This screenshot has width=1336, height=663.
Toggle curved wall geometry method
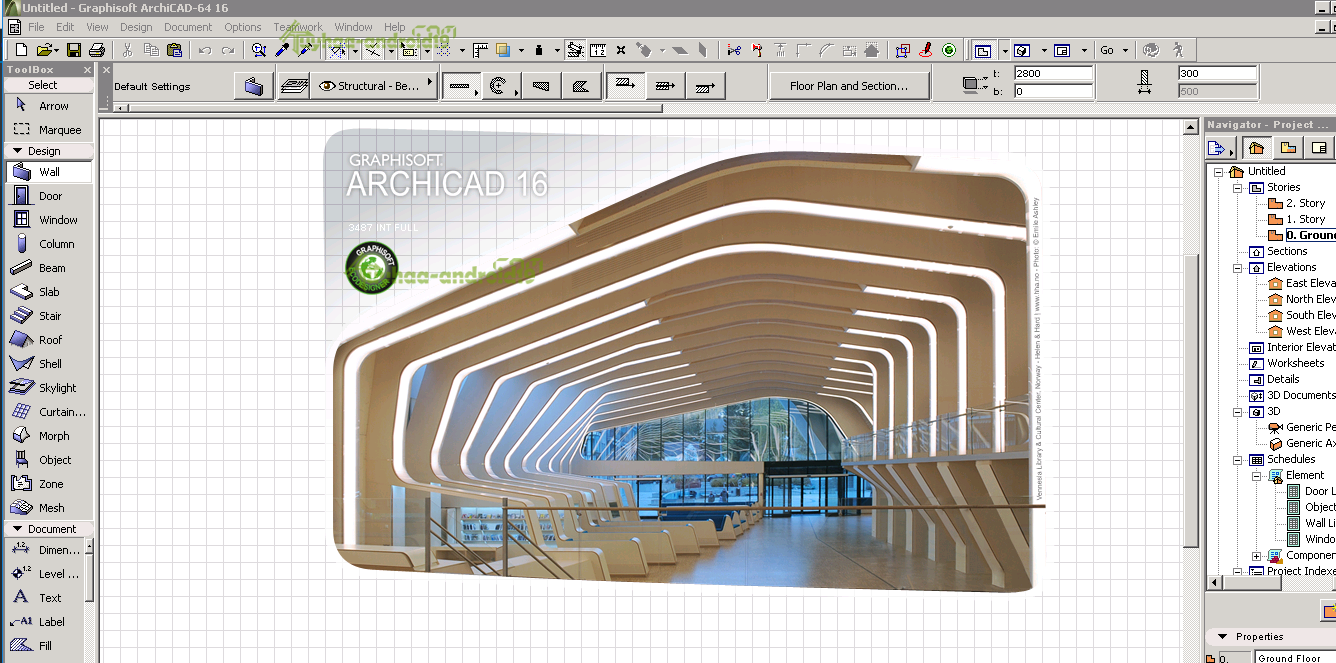pyautogui.click(x=500, y=86)
